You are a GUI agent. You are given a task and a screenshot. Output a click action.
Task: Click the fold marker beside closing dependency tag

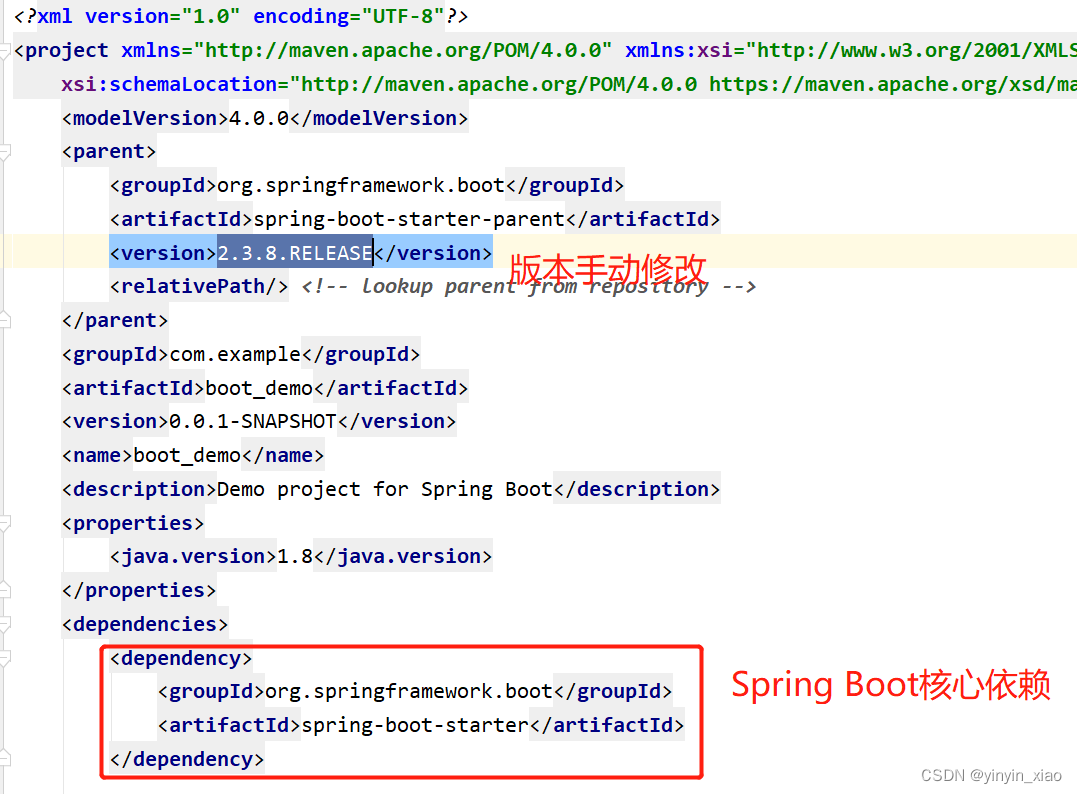(x=4, y=759)
